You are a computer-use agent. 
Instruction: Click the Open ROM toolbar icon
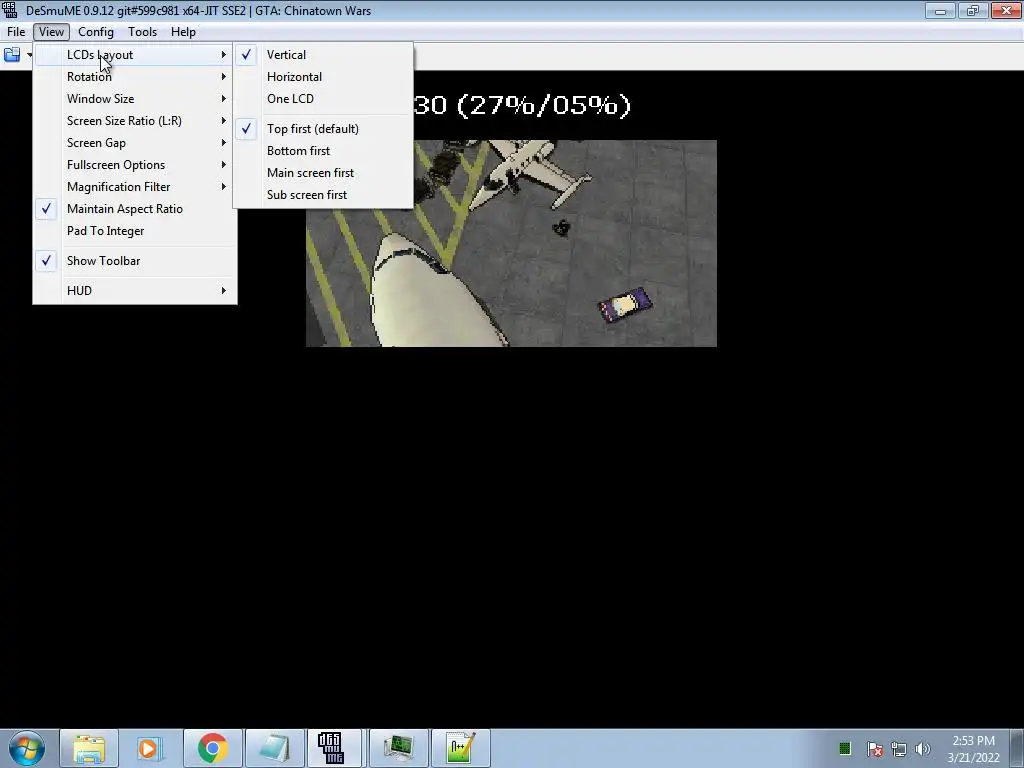(12, 55)
